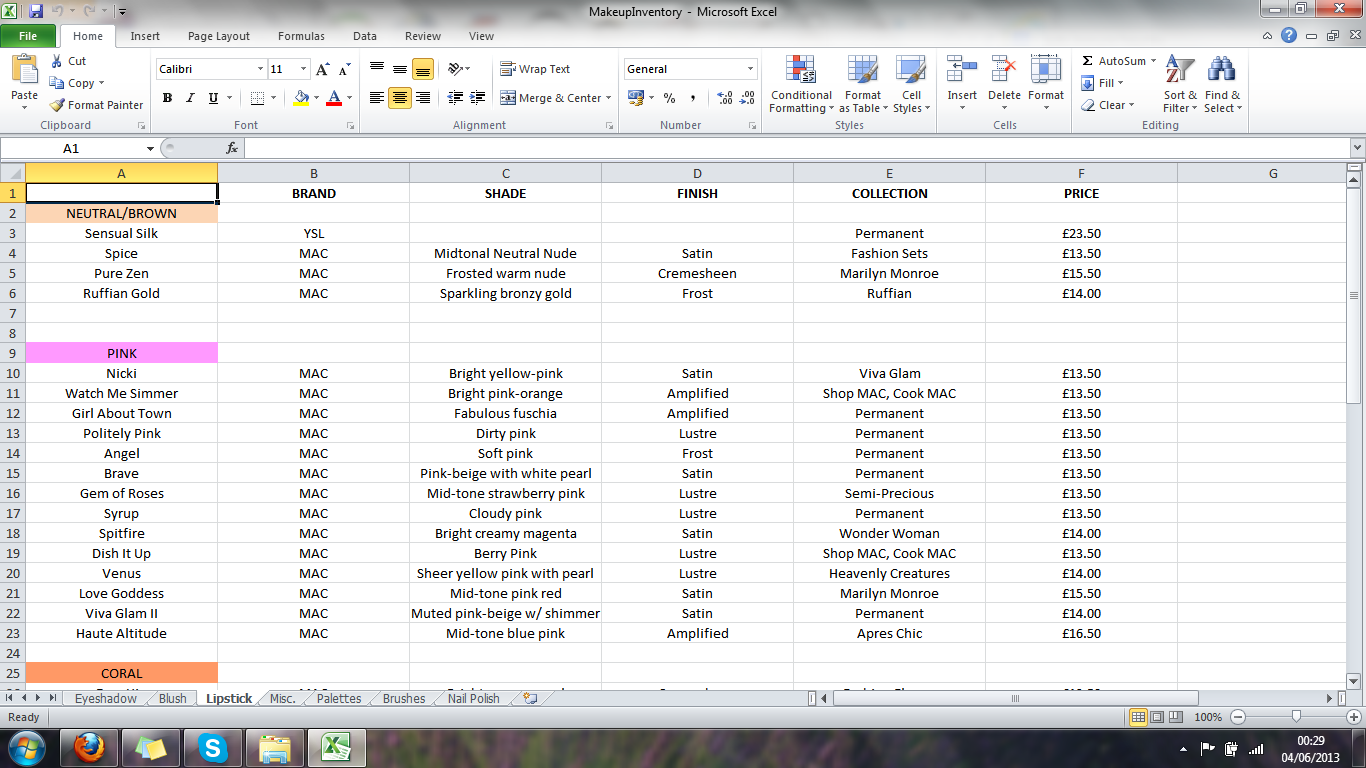The width and height of the screenshot is (1366, 768).
Task: Click the Zoom Out minus button
Action: click(x=1238, y=717)
